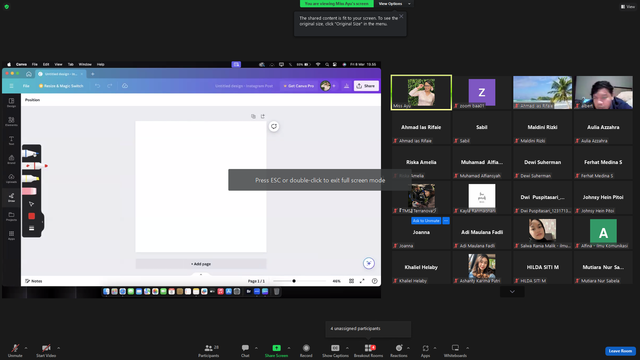Click the add page icon above canvas

click(x=262, y=116)
